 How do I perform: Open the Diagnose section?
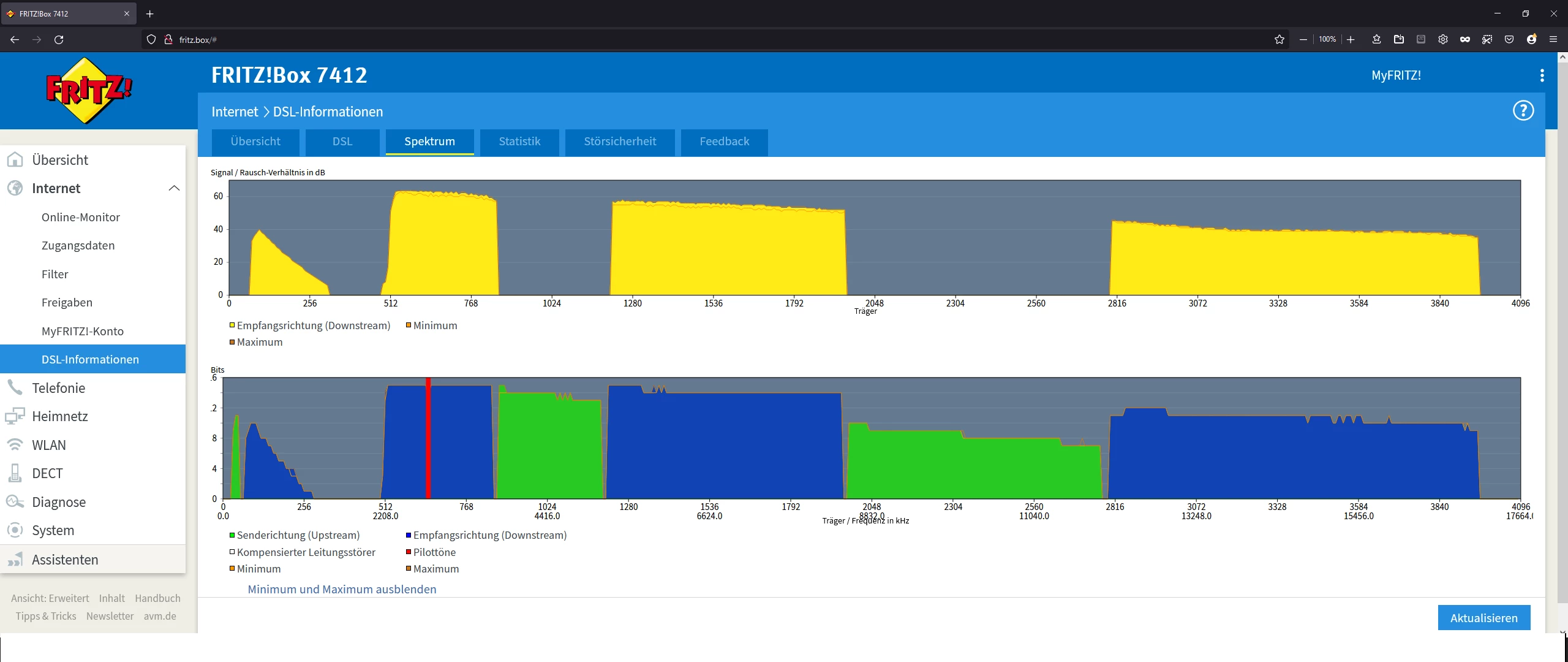click(58, 502)
